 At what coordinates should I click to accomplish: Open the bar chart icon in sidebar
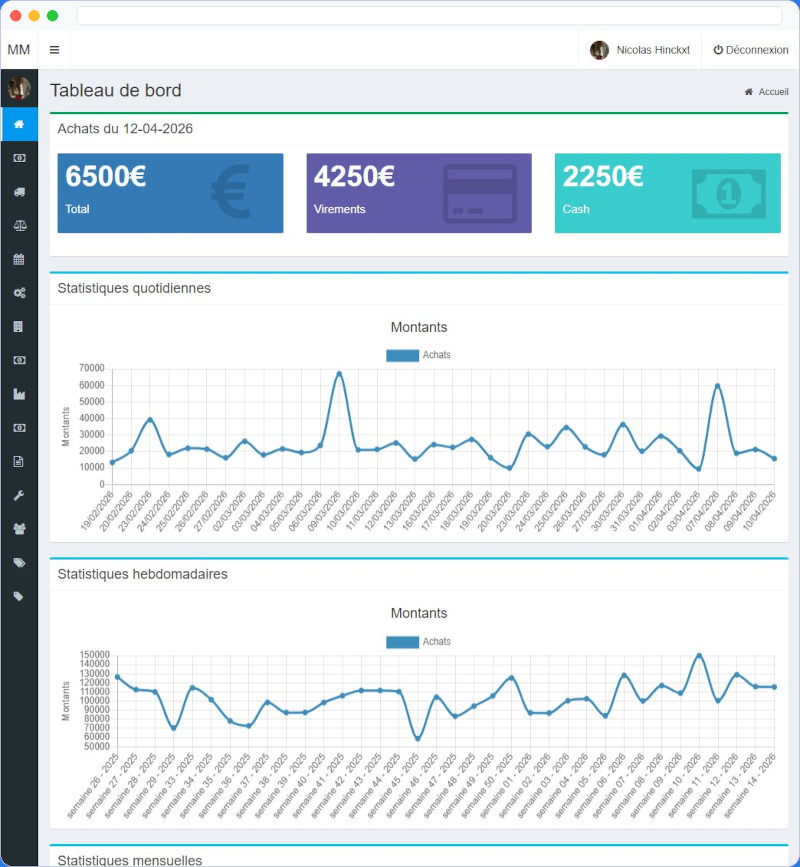coord(20,394)
